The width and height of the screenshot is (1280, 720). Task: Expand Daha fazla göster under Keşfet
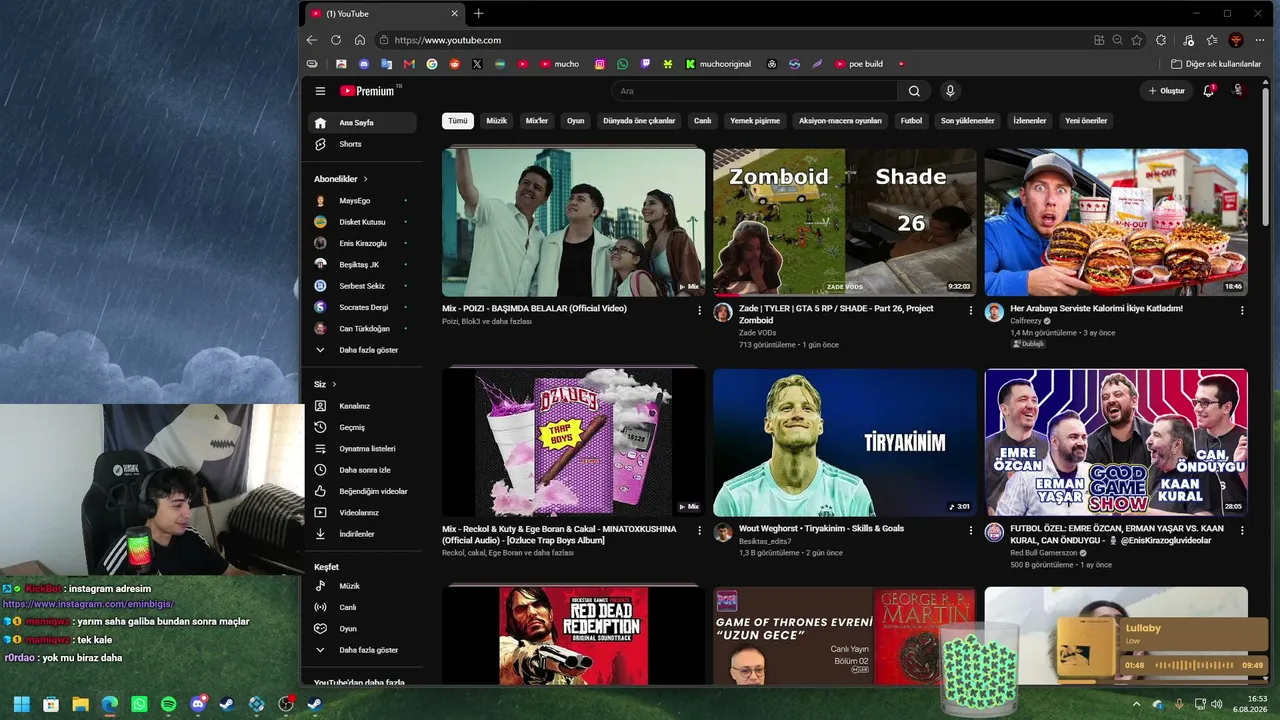click(363, 650)
